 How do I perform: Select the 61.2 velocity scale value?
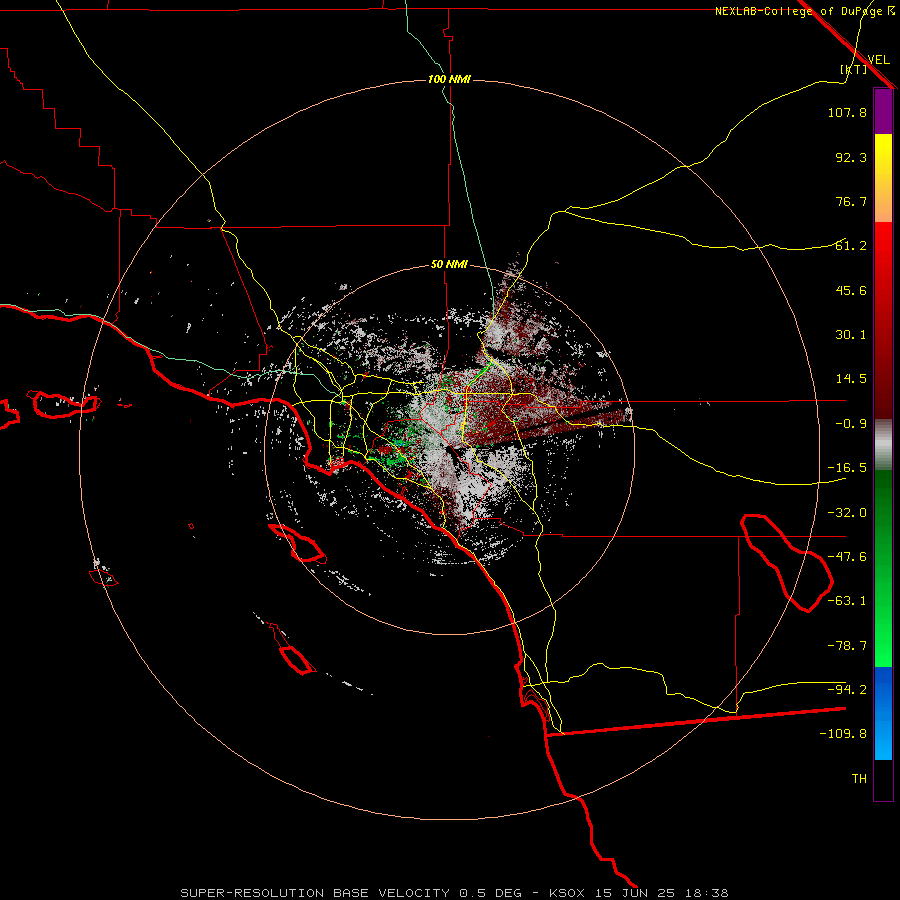point(851,246)
